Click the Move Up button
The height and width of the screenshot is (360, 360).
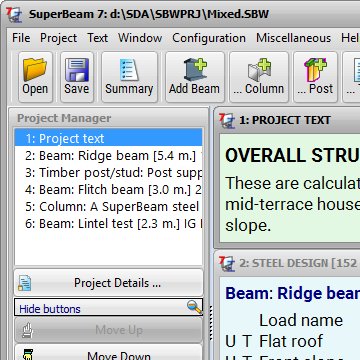[x=109, y=330]
